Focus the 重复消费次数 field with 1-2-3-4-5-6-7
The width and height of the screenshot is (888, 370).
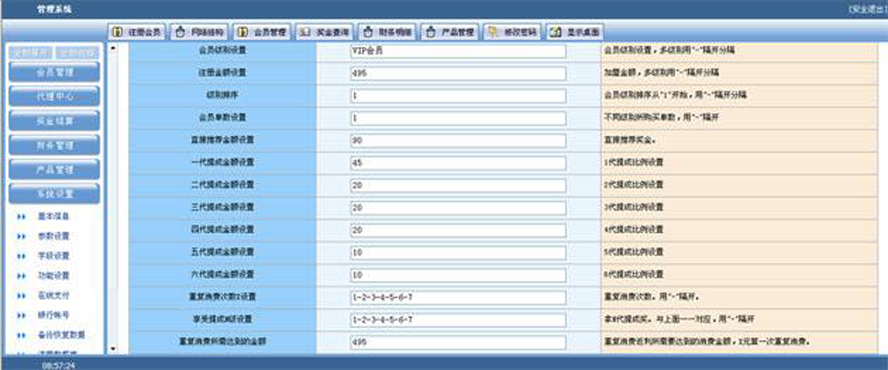point(458,297)
